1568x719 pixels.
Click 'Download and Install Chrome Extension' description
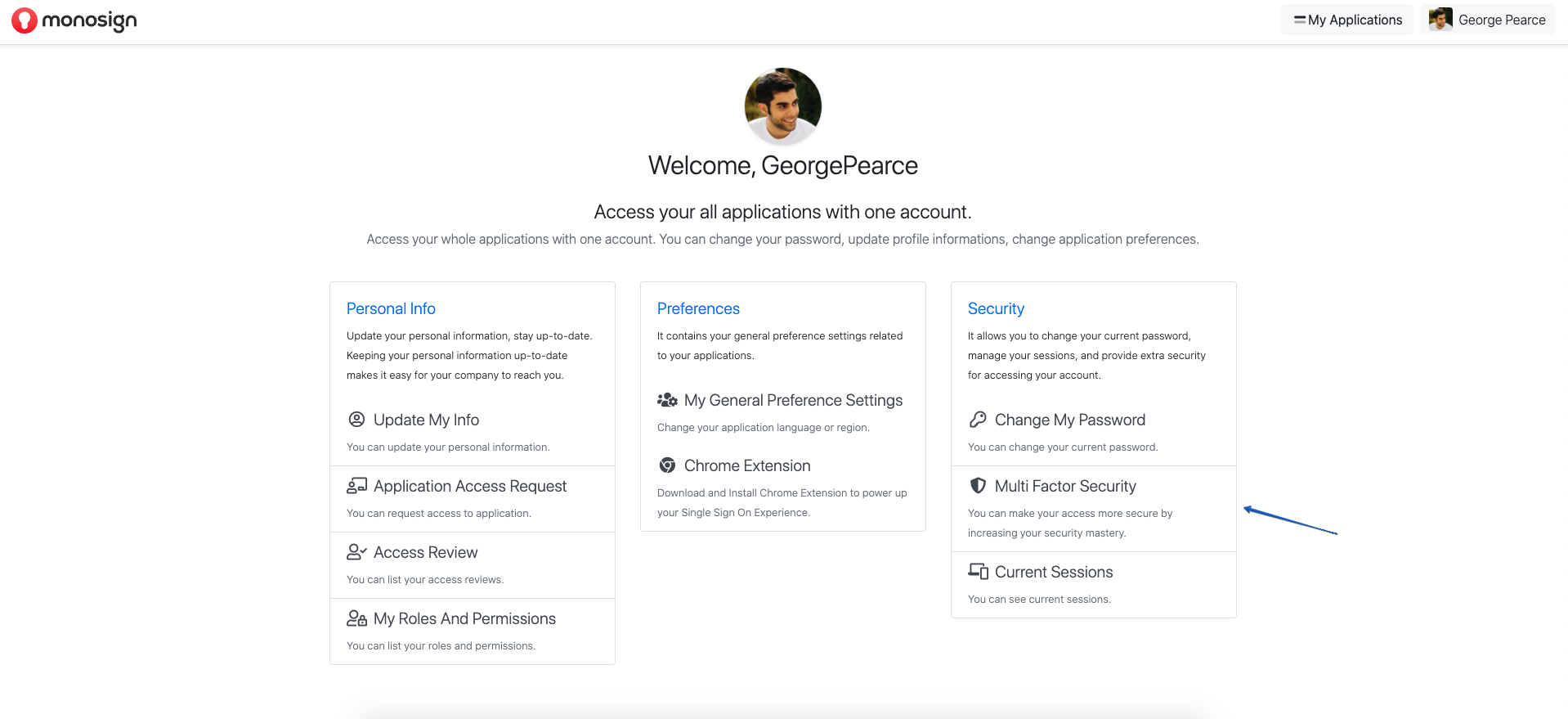(x=782, y=502)
